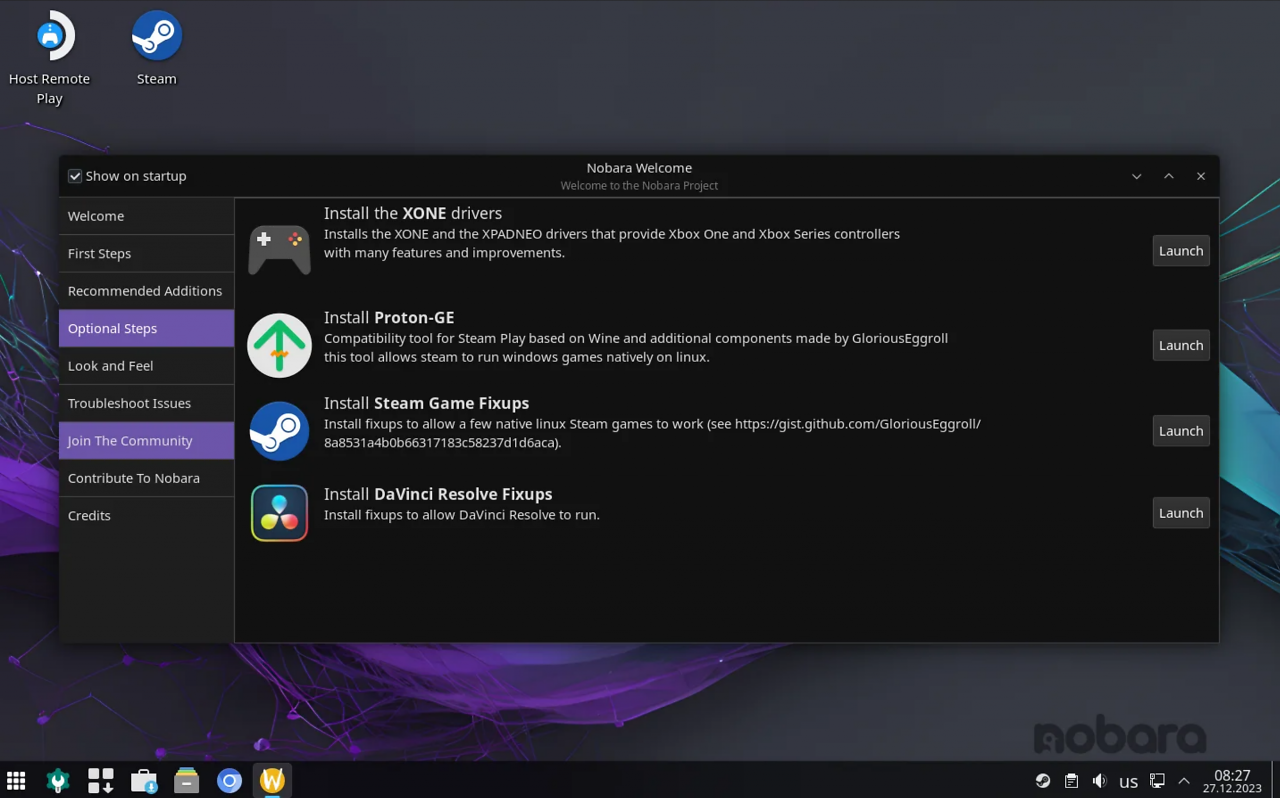Open the green wrench app in taskbar
Image resolution: width=1280 pixels, height=798 pixels.
click(x=58, y=781)
